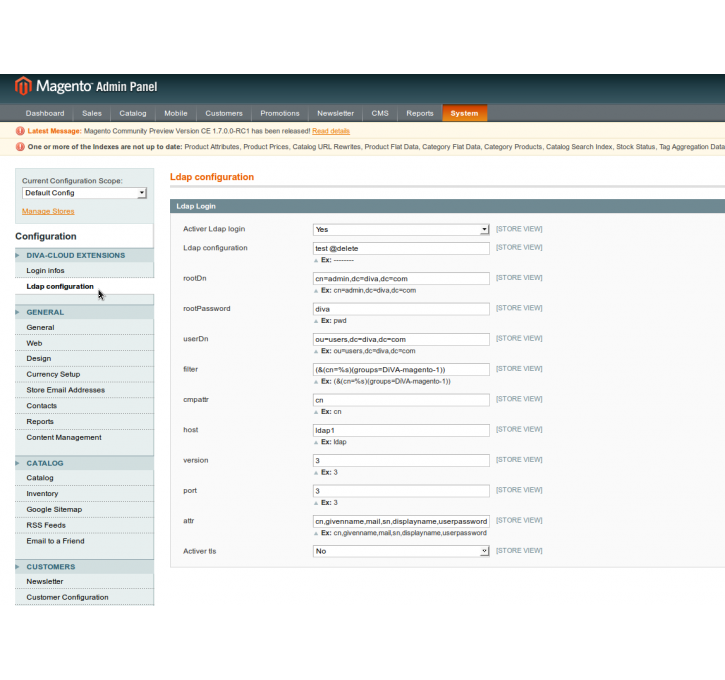725x680 pixels.
Task: Open the Dashboard menu
Action: tap(45, 113)
